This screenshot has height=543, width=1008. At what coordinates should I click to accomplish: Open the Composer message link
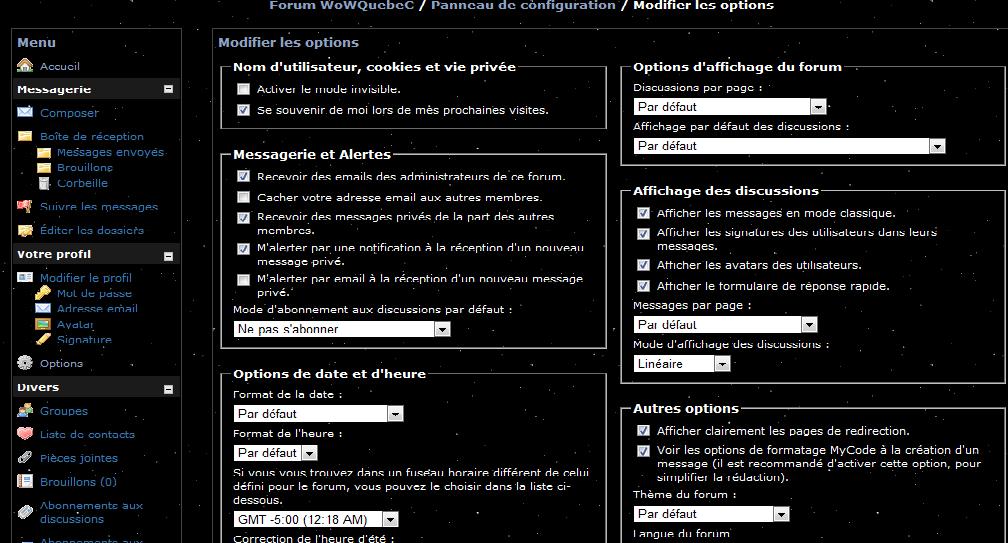point(69,112)
